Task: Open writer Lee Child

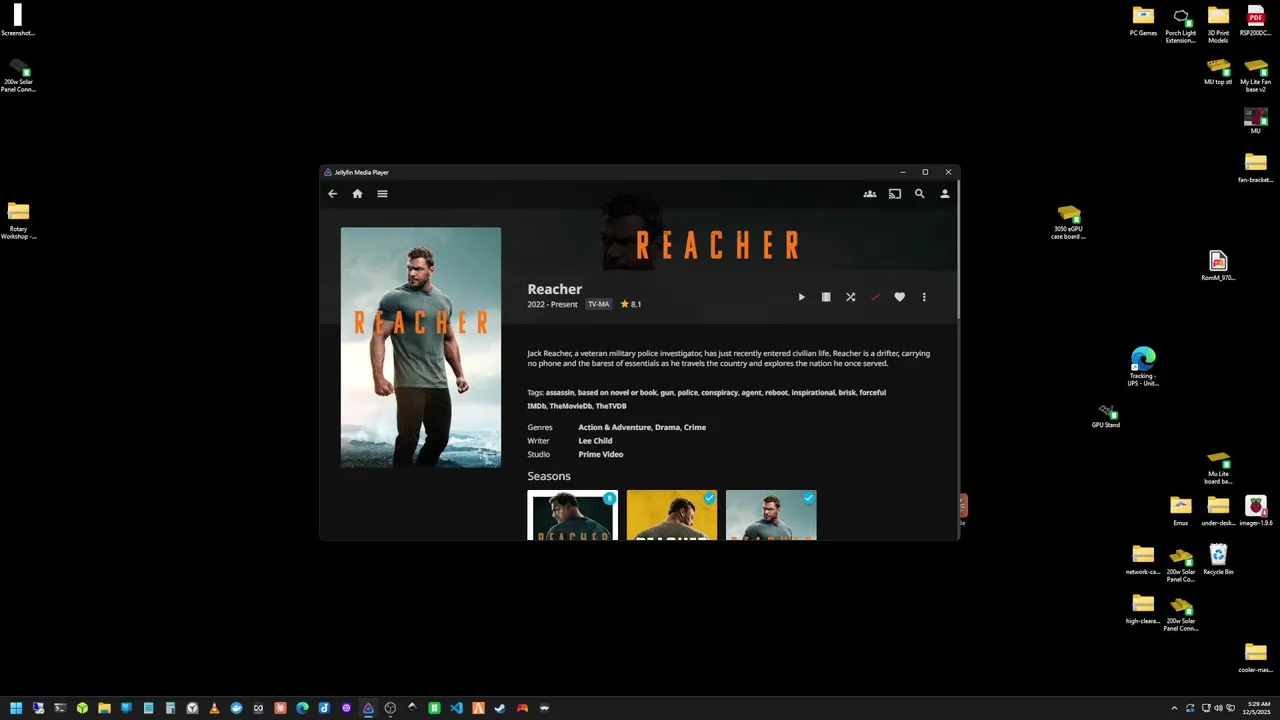Action: click(595, 441)
